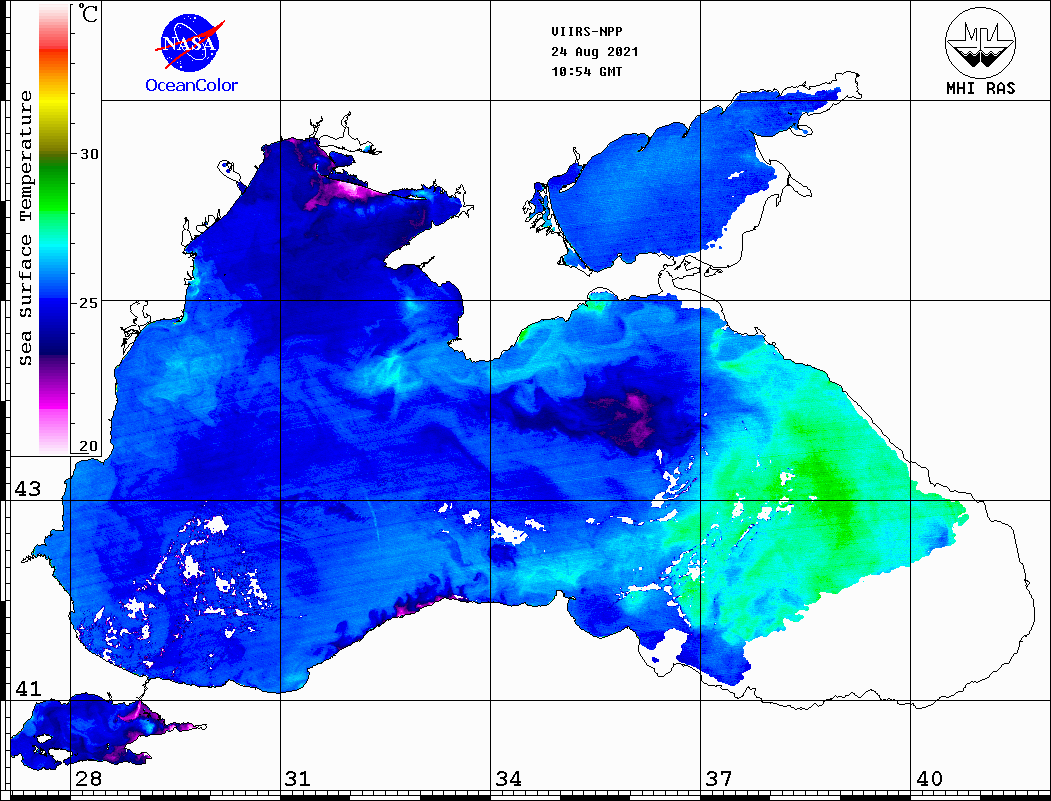1051x801 pixels.
Task: Click latitude label 43
Action: pos(28,489)
